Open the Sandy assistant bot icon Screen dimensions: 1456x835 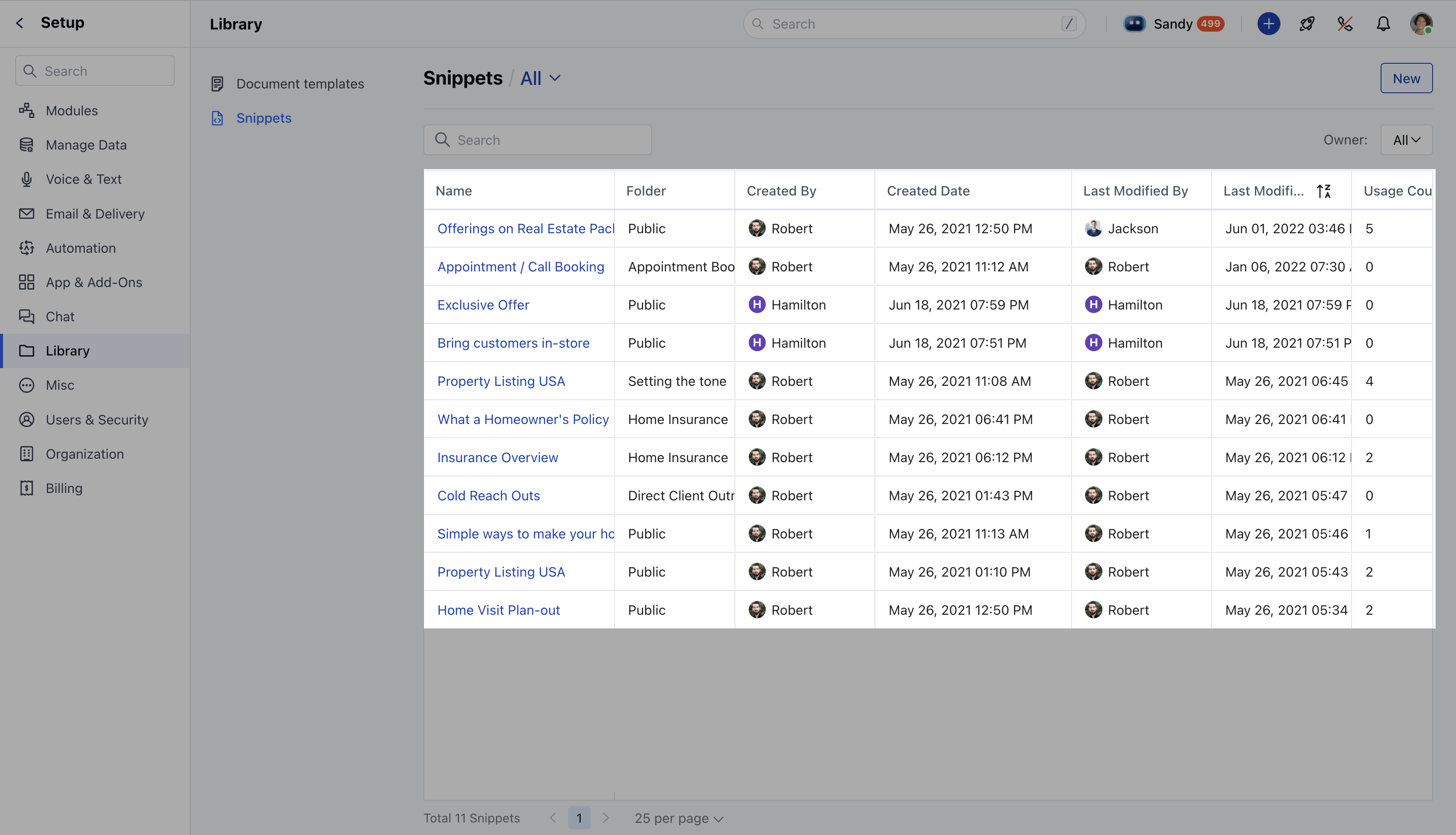(1133, 23)
